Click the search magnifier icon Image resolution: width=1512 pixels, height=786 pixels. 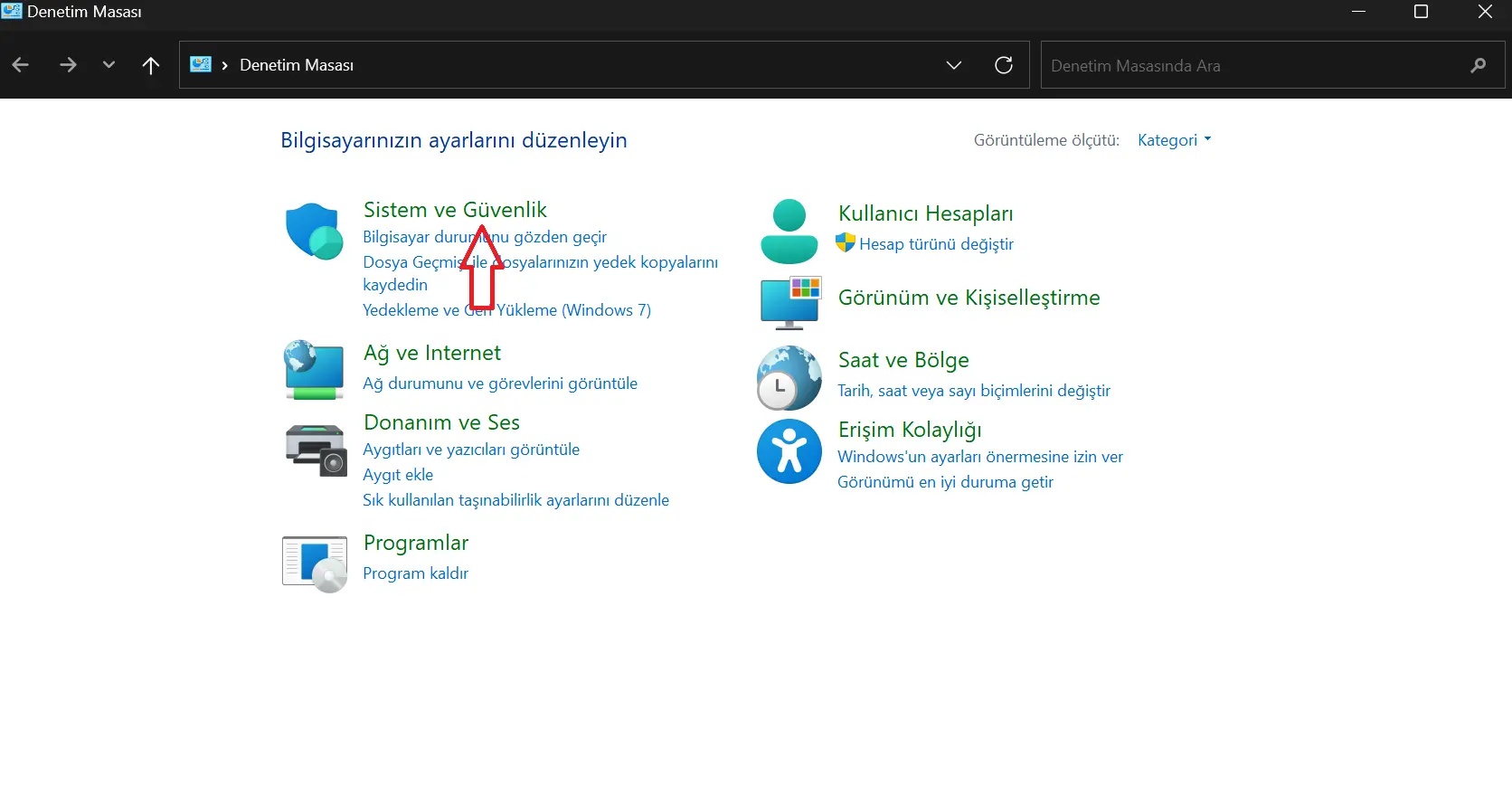coord(1479,65)
